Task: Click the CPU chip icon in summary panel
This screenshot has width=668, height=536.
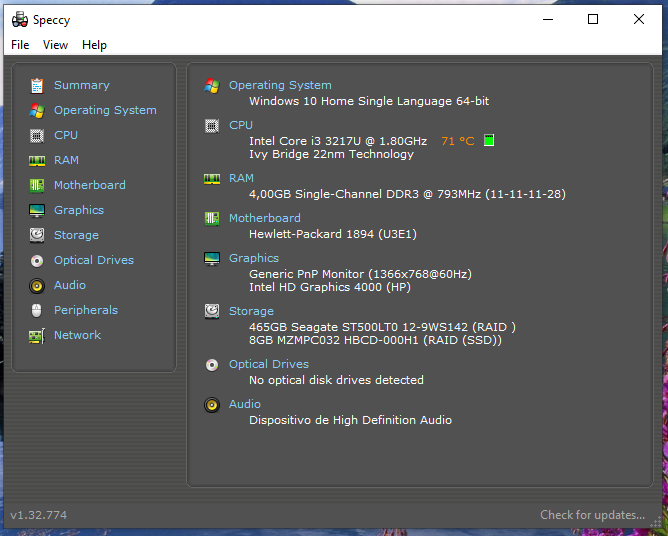Action: (x=212, y=126)
